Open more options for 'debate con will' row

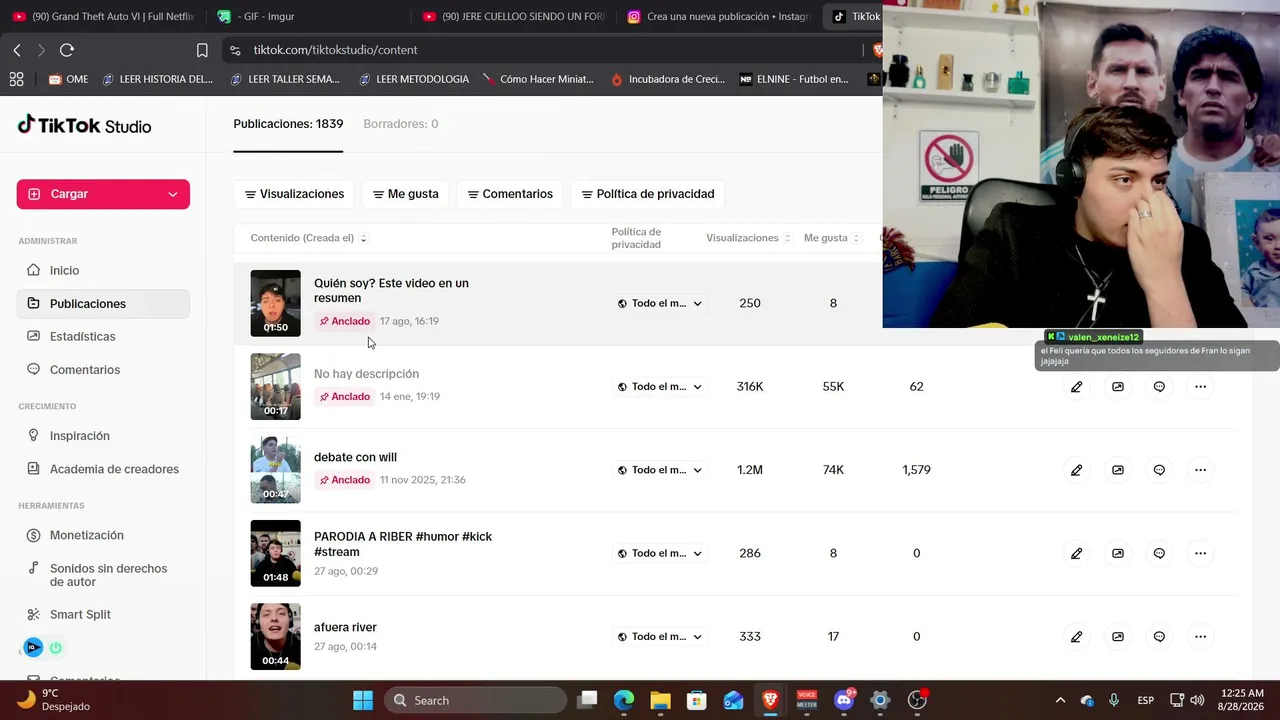[x=1200, y=470]
